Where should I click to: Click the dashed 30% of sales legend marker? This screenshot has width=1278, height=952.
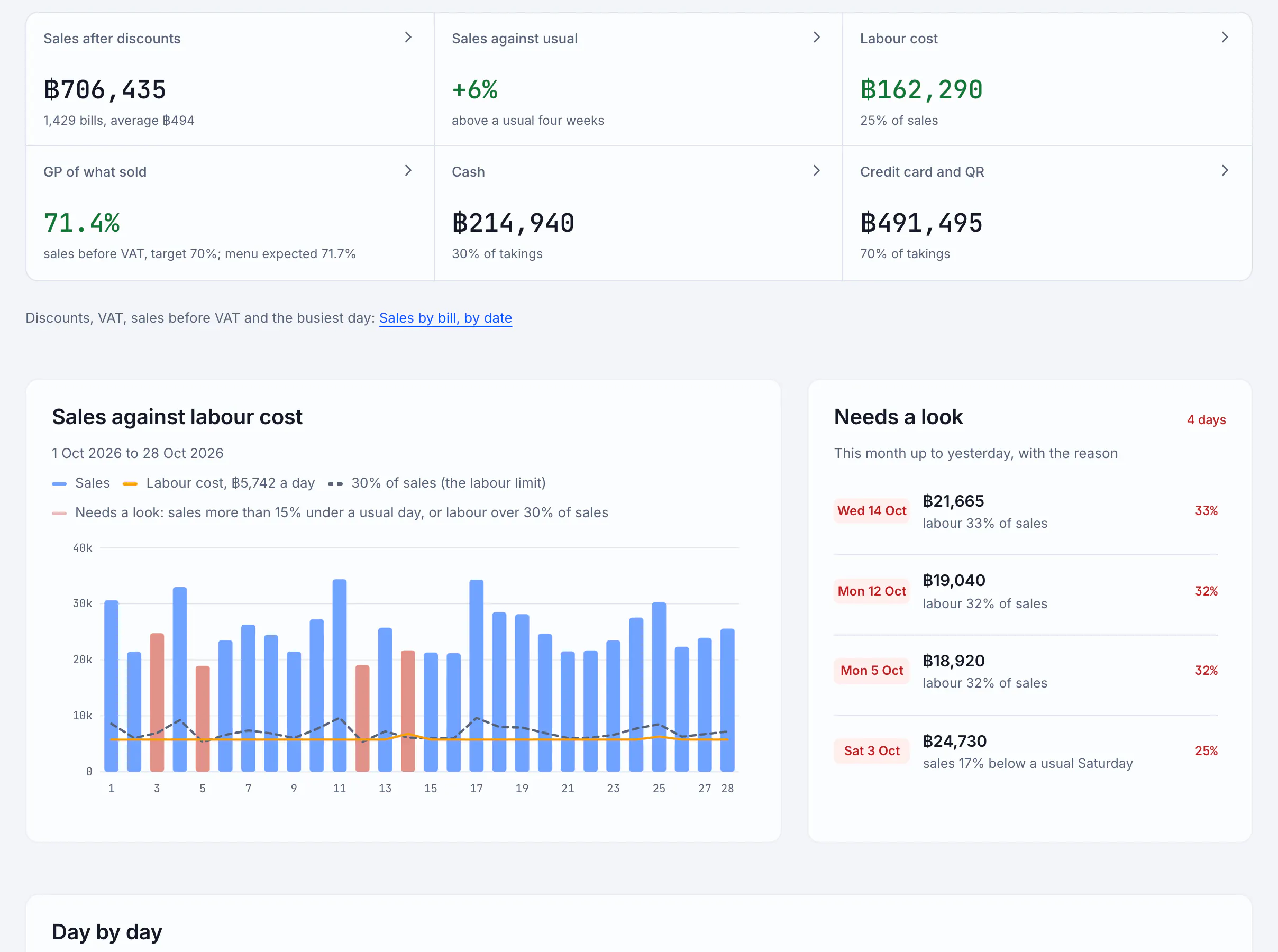click(x=335, y=483)
